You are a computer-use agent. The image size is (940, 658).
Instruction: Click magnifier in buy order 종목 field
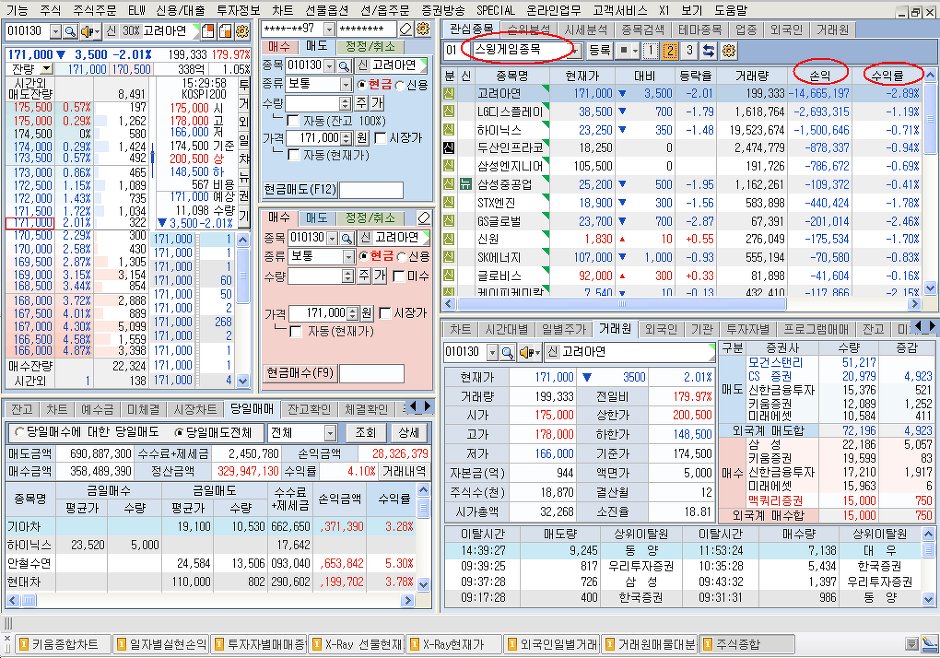tap(347, 238)
